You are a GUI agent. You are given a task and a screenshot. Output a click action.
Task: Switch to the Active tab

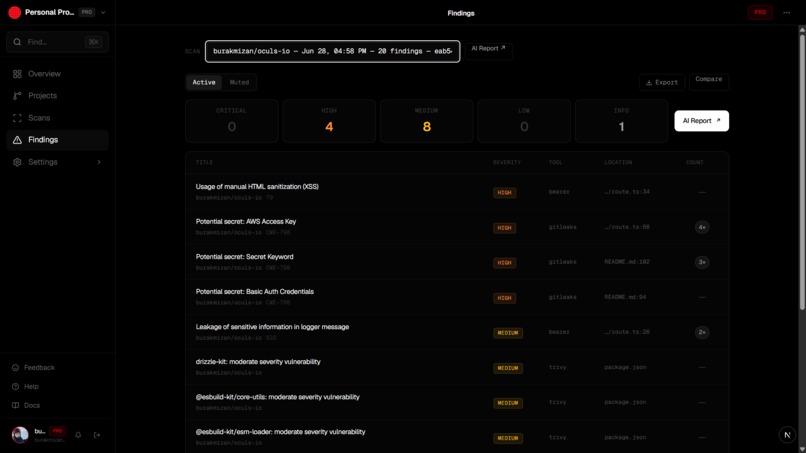[204, 82]
